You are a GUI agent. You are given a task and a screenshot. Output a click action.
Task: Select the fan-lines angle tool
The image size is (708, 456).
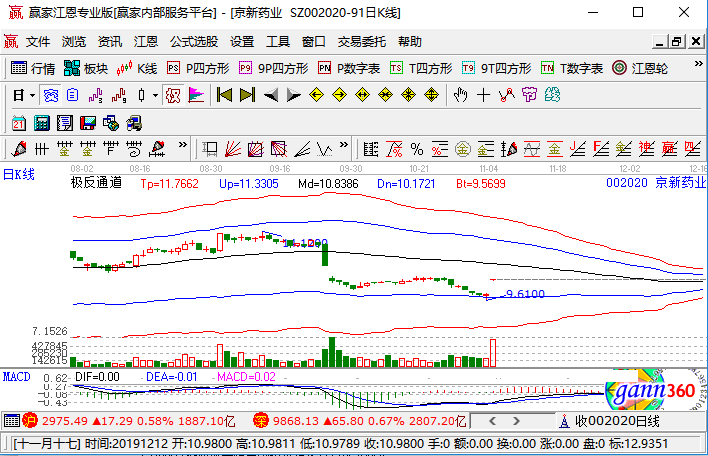(233, 149)
